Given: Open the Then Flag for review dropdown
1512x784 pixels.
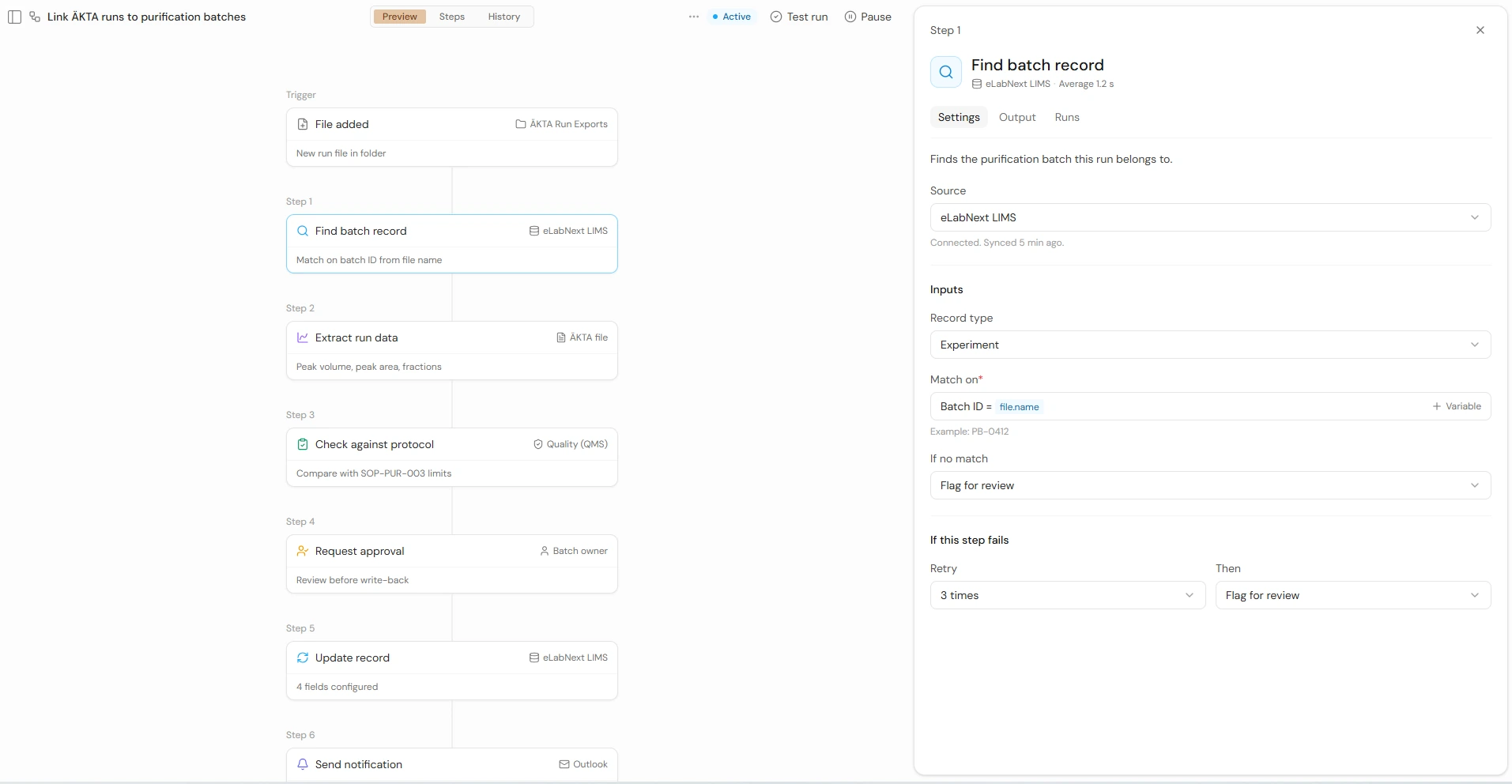Looking at the screenshot, I should tap(1353, 595).
